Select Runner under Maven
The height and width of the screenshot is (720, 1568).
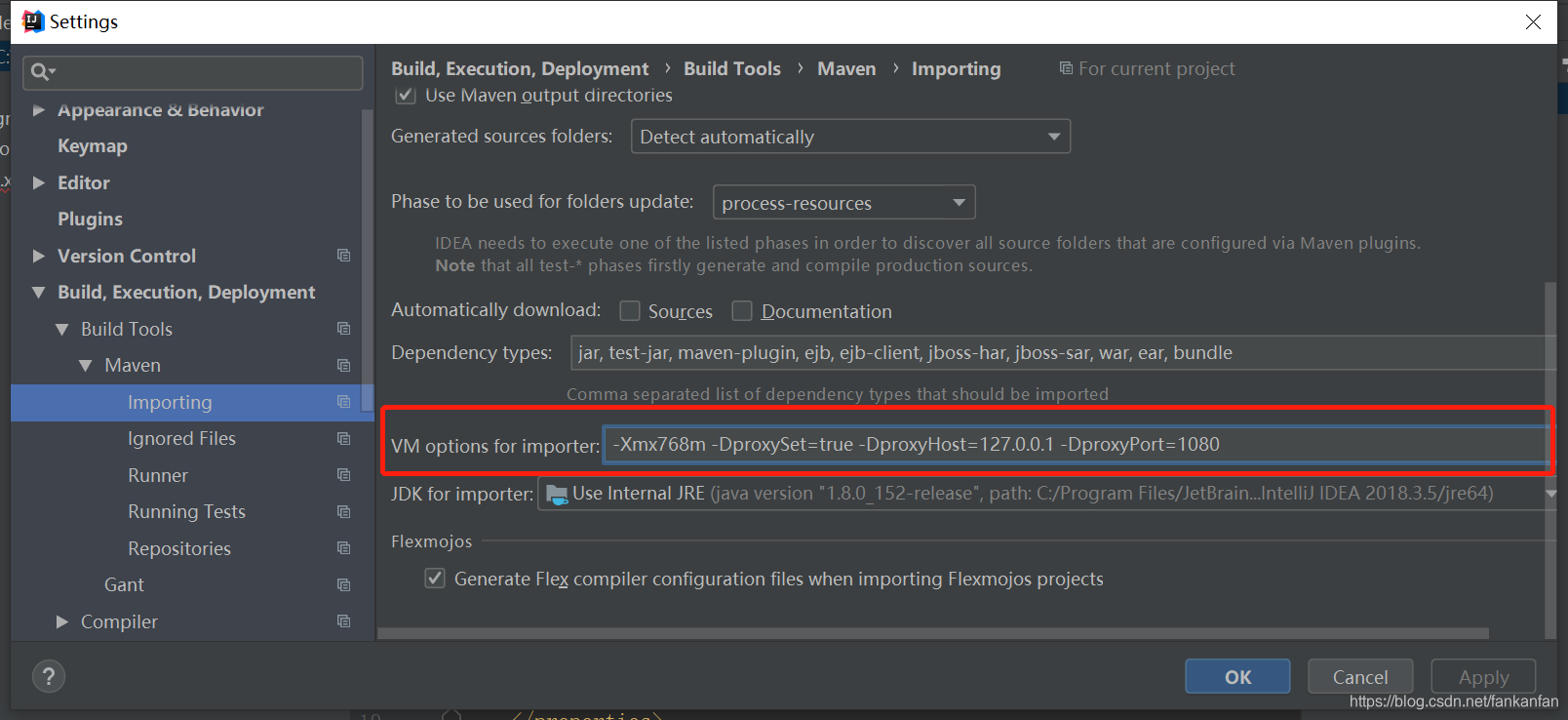(158, 475)
